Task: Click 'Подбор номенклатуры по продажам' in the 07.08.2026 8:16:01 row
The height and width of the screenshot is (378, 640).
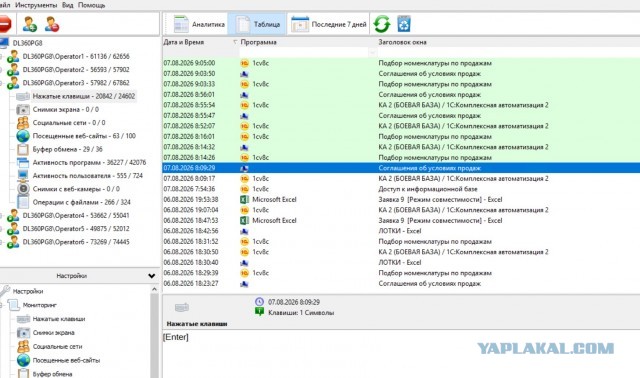Action: (435, 137)
